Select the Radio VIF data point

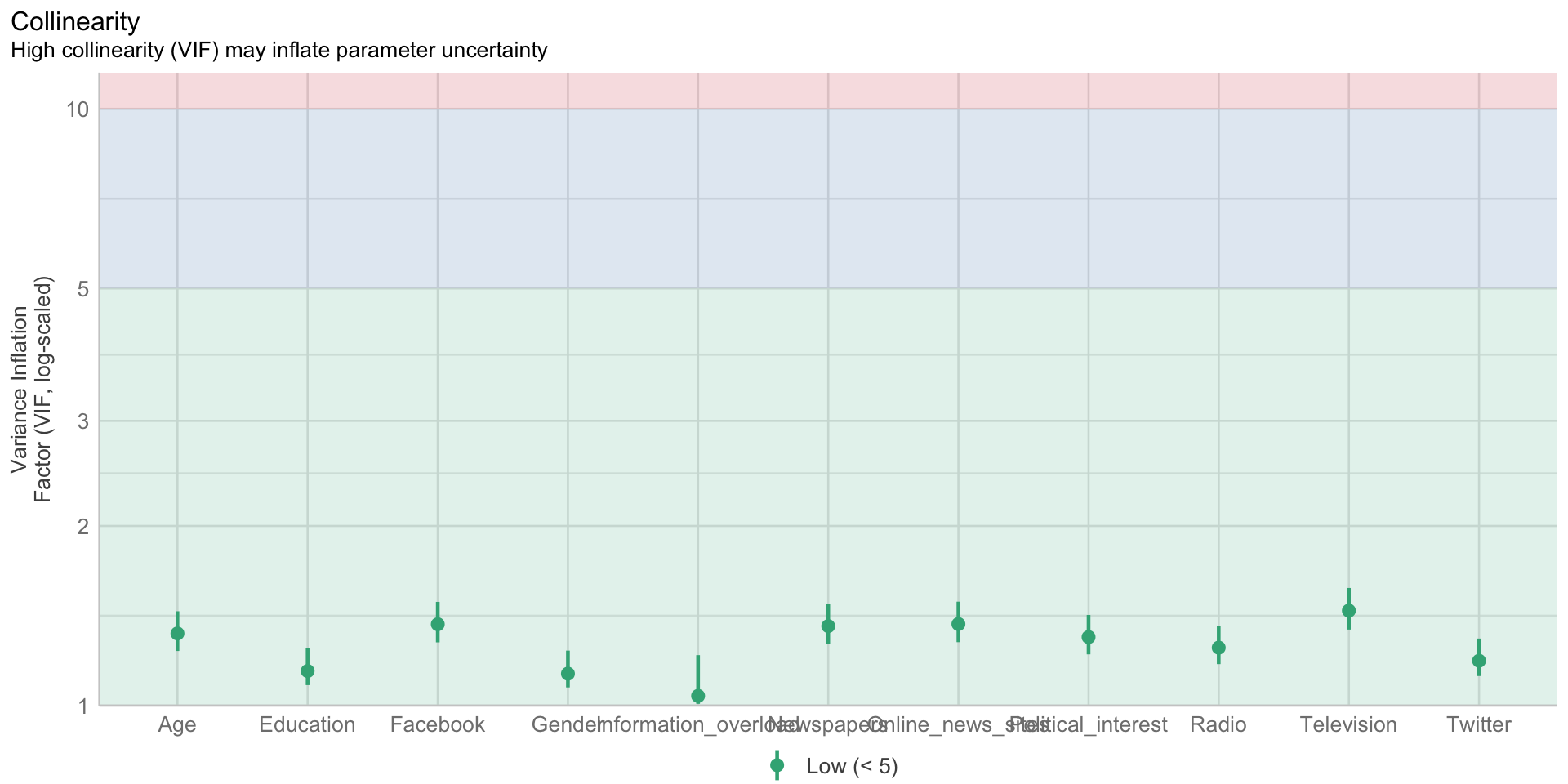(x=1218, y=648)
